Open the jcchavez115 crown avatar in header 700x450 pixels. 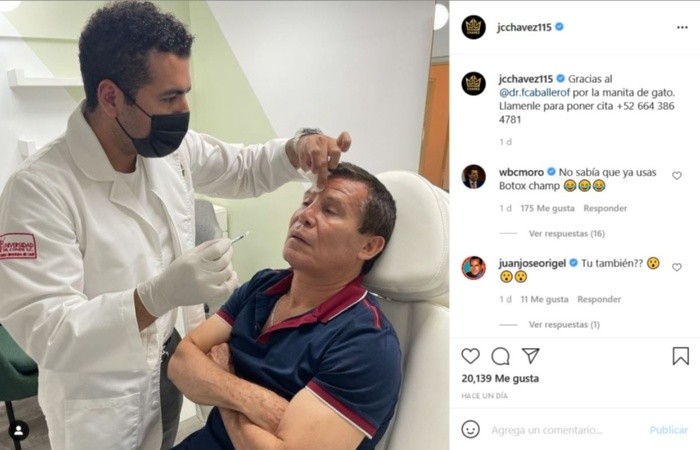(x=473, y=27)
